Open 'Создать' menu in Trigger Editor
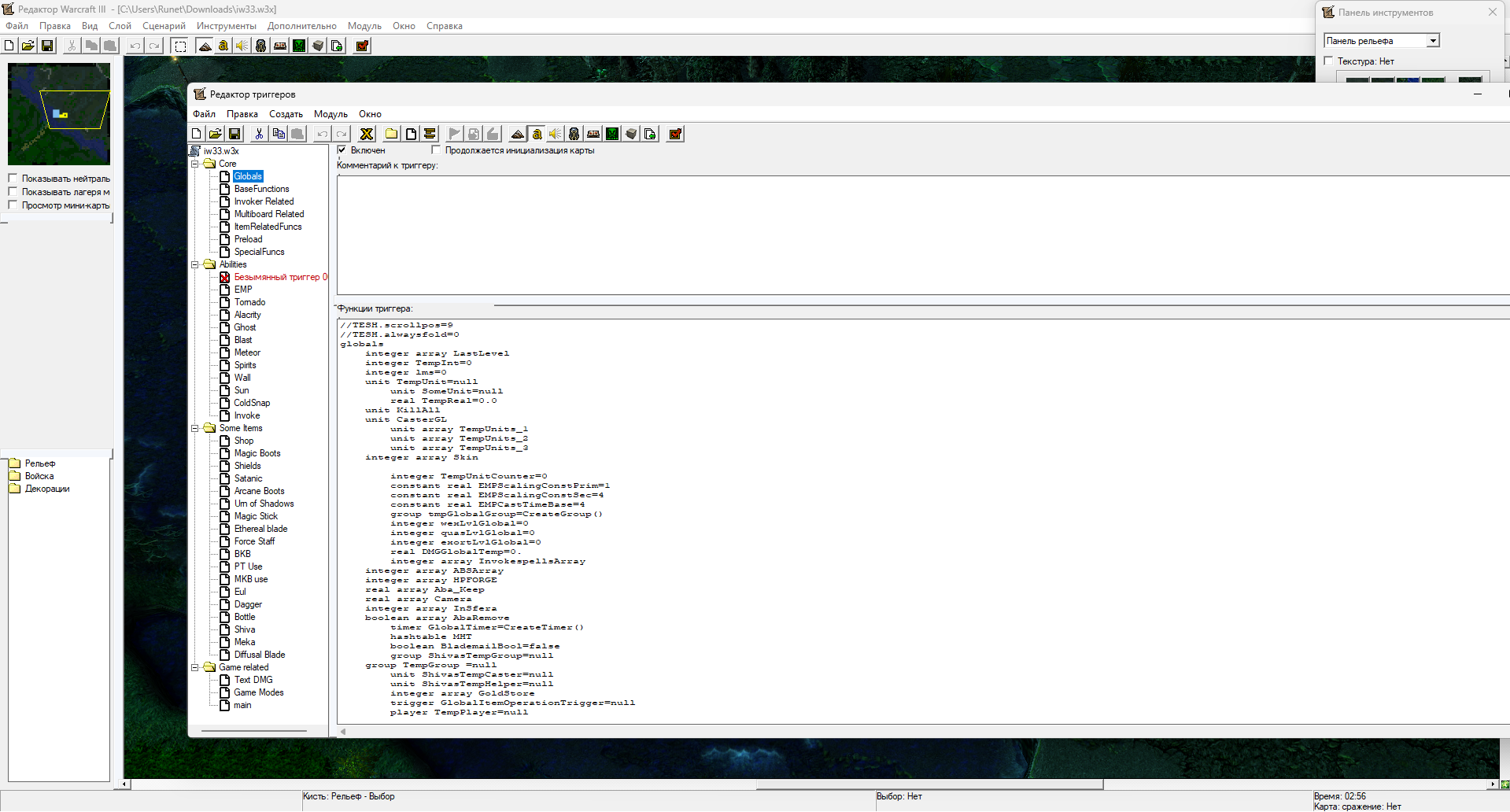 coord(286,114)
